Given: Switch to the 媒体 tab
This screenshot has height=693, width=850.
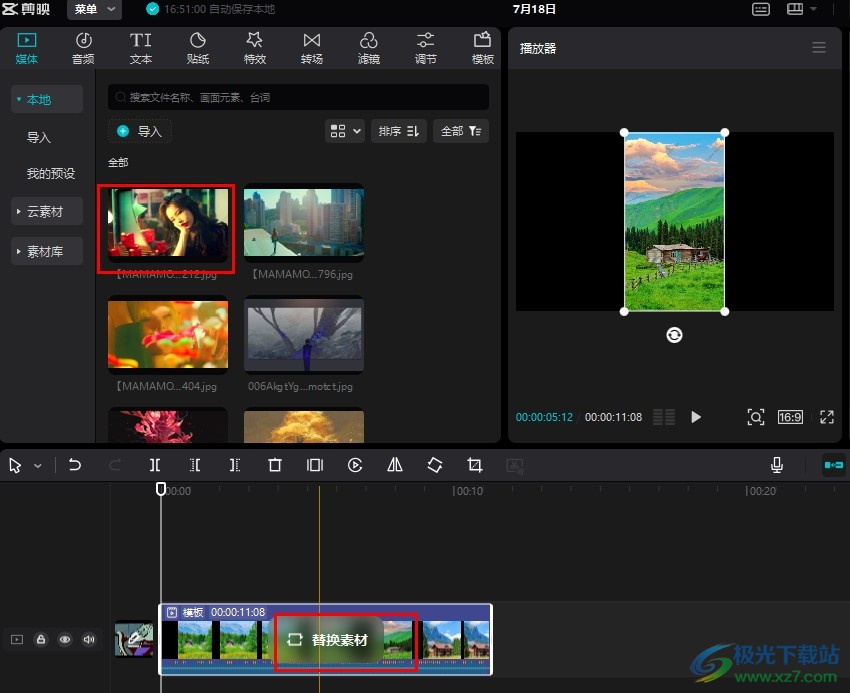Looking at the screenshot, I should (x=27, y=48).
